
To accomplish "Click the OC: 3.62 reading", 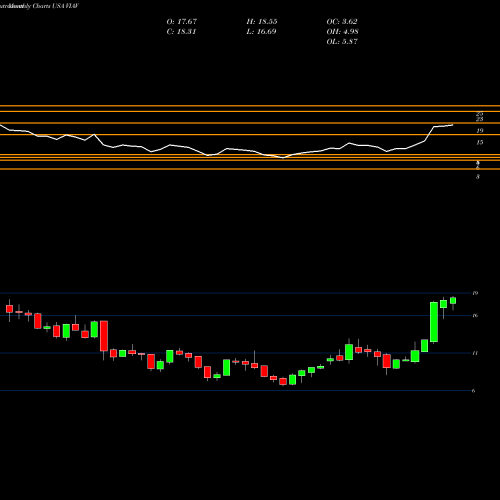I will (x=342, y=22).
